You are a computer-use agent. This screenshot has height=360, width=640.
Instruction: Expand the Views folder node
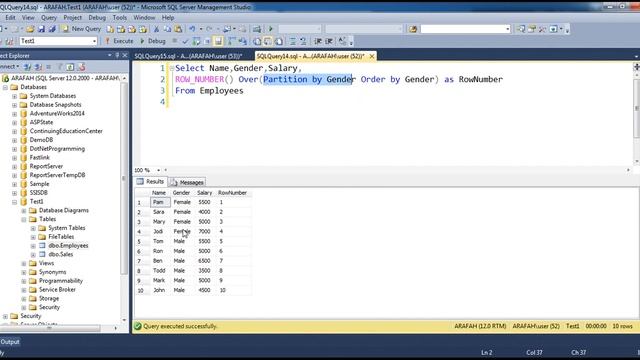(x=24, y=263)
